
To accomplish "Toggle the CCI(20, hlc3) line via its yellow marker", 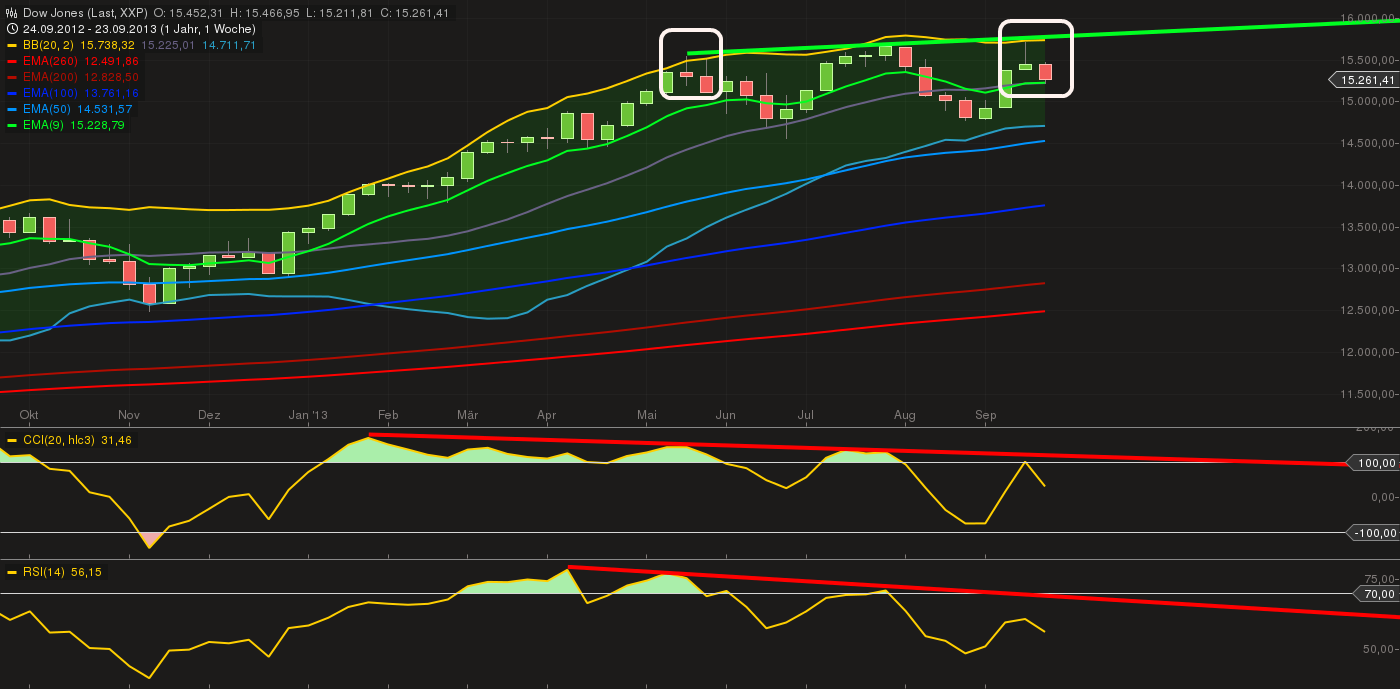I will 12,438.
